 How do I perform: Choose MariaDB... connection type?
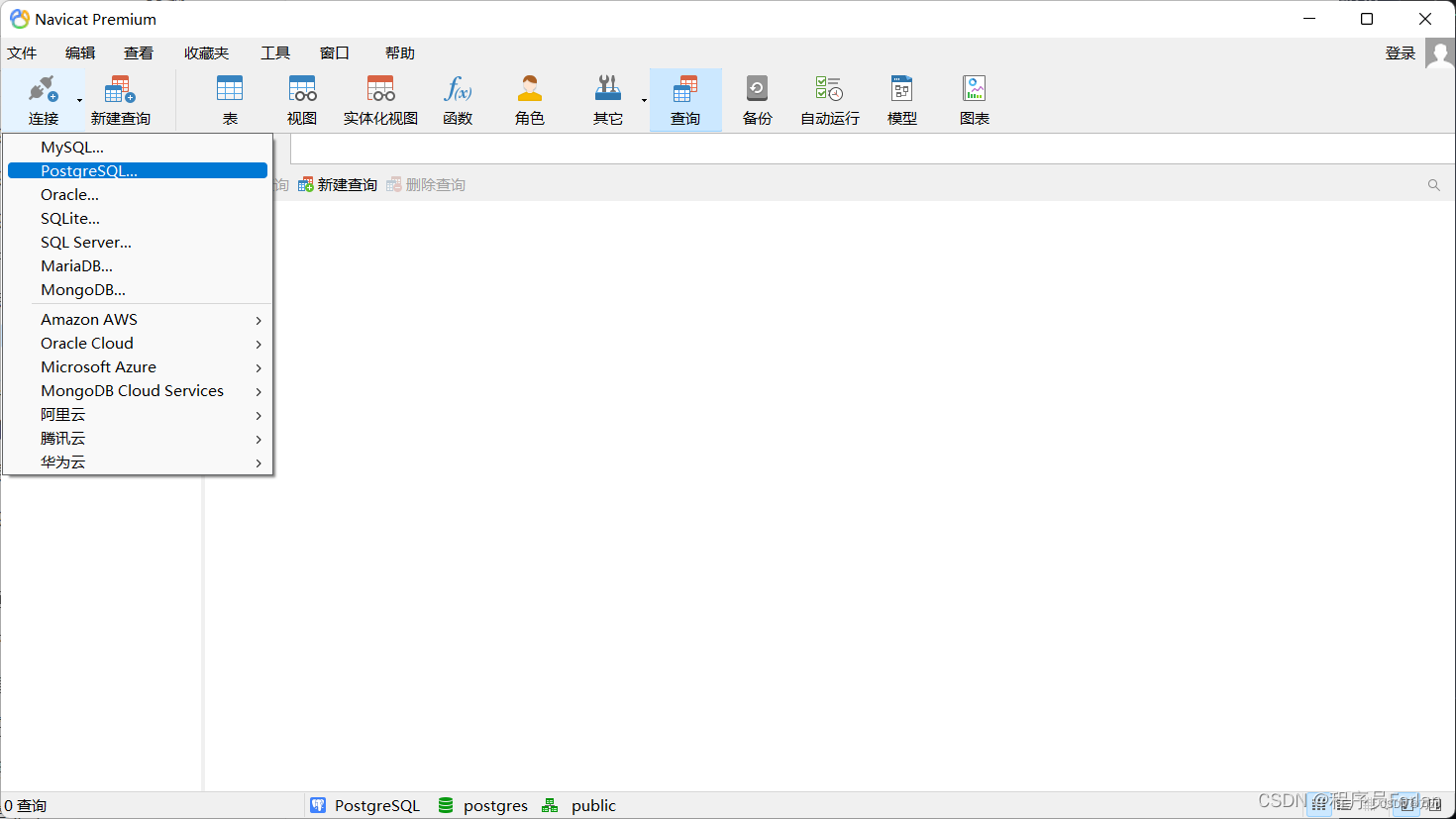[x=138, y=265]
